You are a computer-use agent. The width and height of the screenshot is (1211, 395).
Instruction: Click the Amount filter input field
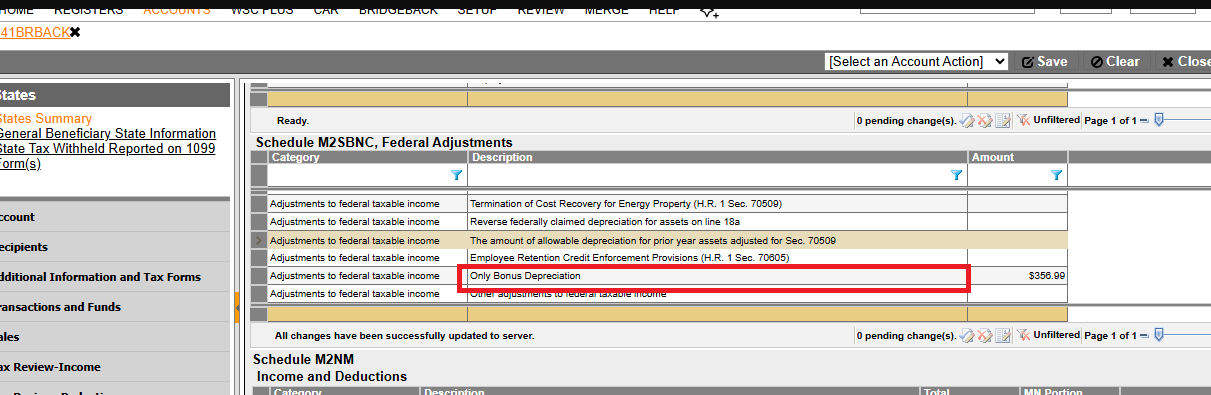pos(1008,175)
